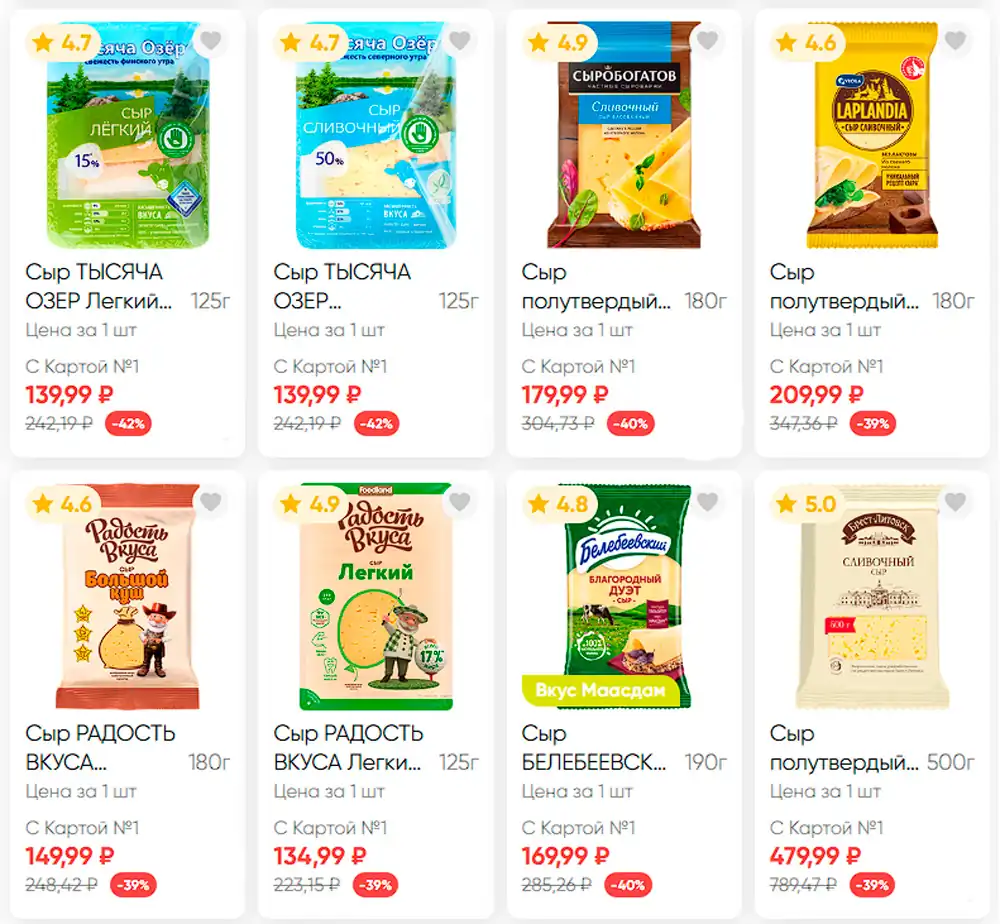Open the 4.8 rating badge on Белебеевский
1000x924 pixels.
pyautogui.click(x=560, y=504)
